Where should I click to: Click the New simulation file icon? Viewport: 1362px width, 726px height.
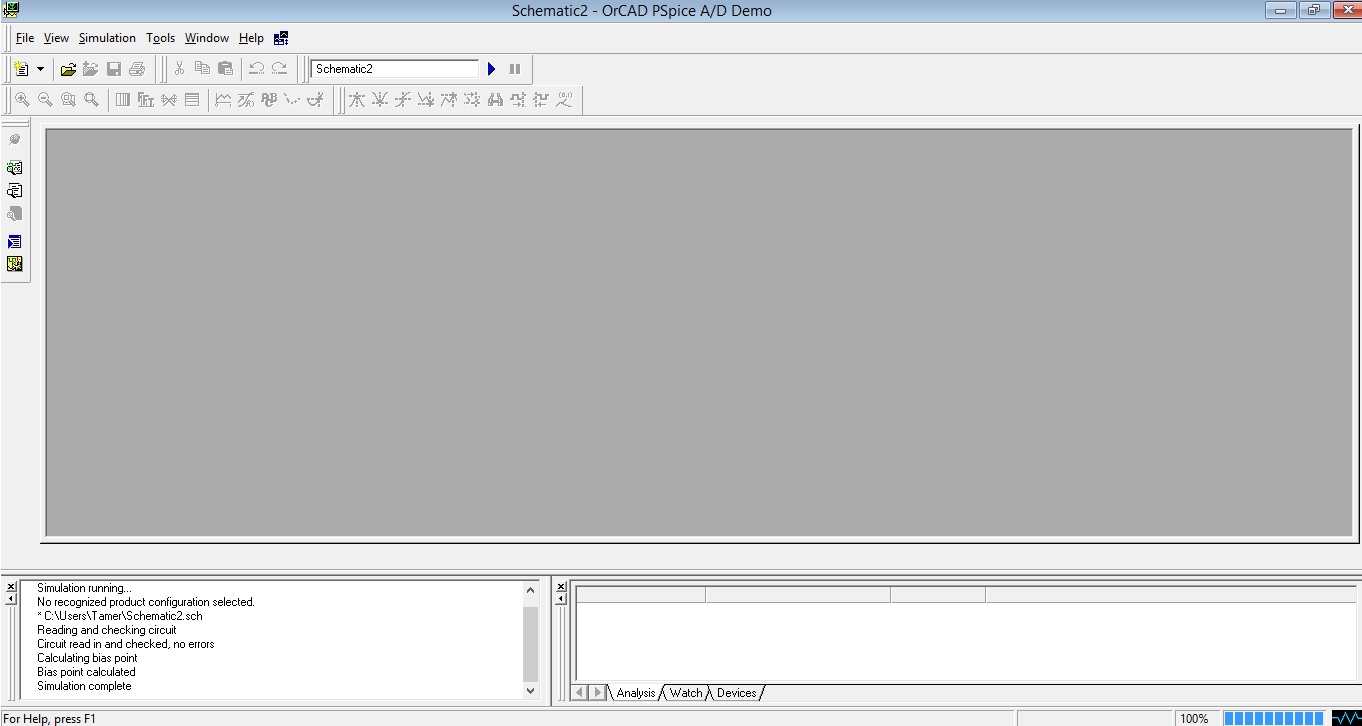pos(21,69)
